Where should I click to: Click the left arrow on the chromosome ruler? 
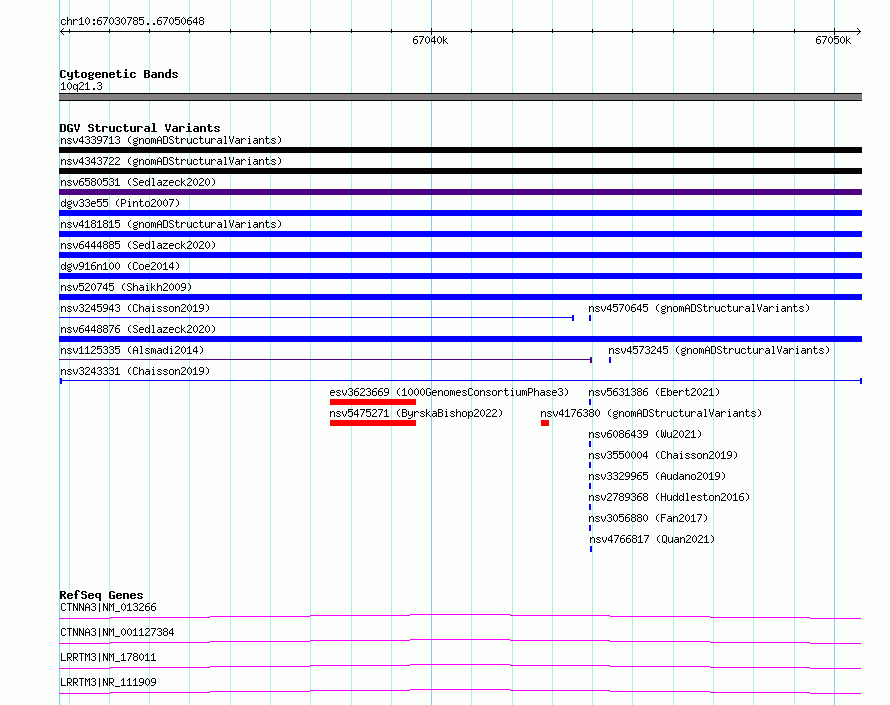tap(64, 32)
